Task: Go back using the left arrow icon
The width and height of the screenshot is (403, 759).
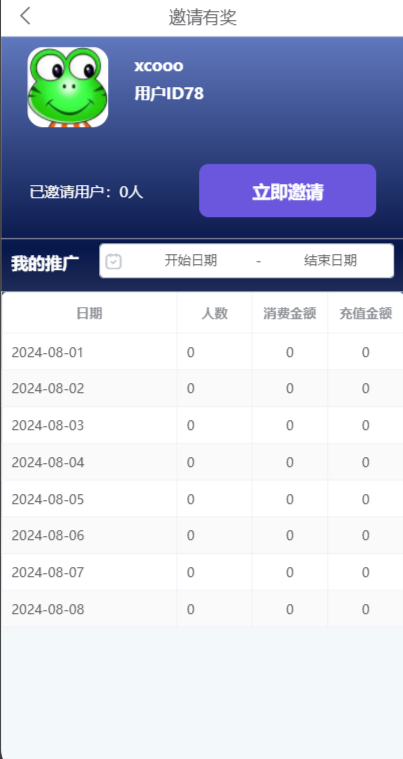Action: click(x=25, y=16)
